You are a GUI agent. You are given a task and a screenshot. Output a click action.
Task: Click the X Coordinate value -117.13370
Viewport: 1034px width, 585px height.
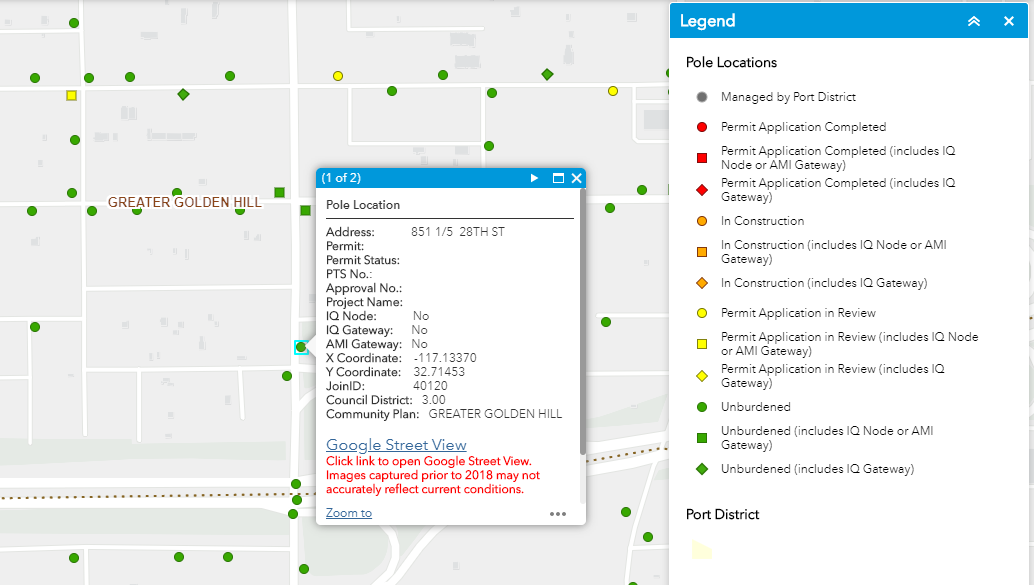(445, 358)
